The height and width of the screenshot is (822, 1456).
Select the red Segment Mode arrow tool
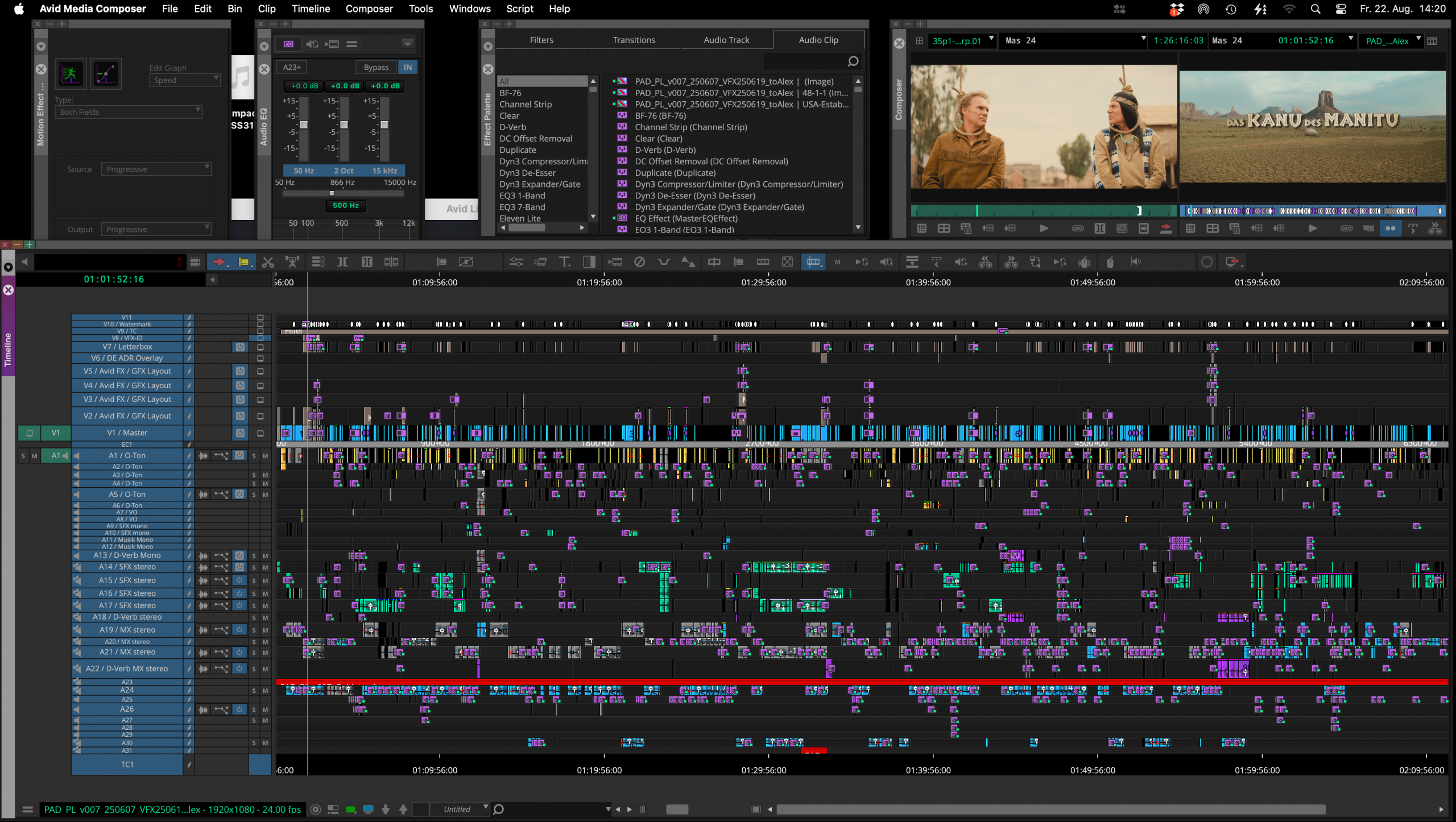coord(218,262)
